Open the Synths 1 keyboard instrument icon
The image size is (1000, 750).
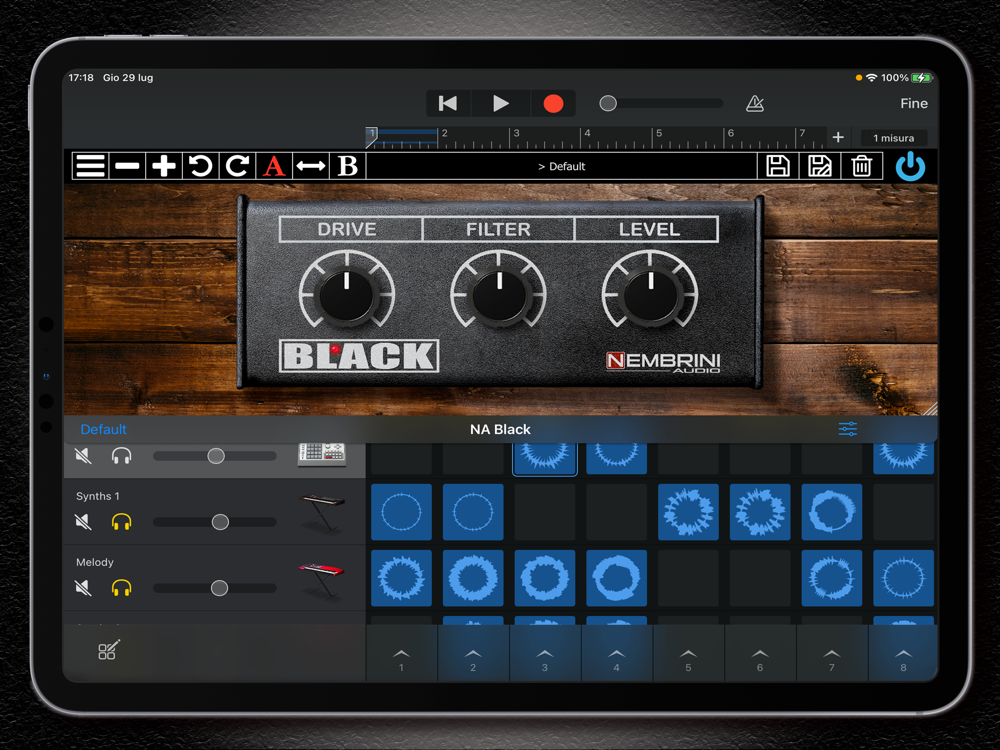322,513
